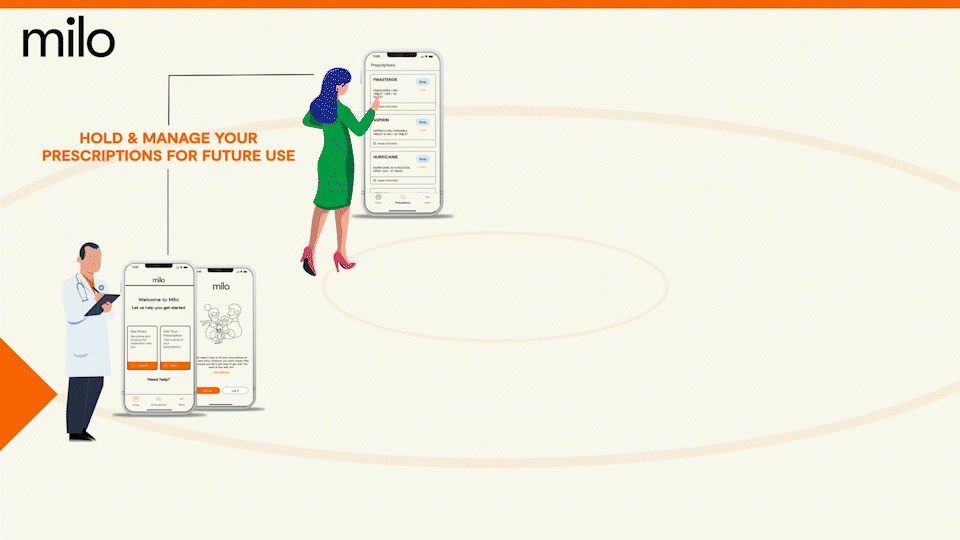Click the family line illustration on back phone
The height and width of the screenshot is (540, 960).
tap(223, 323)
